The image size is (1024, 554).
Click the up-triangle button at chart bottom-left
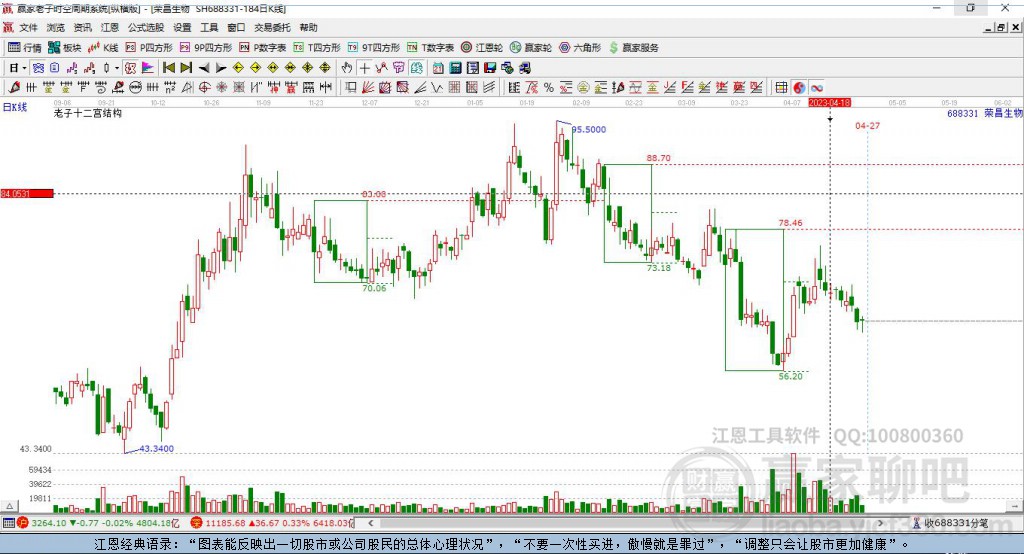9,506
